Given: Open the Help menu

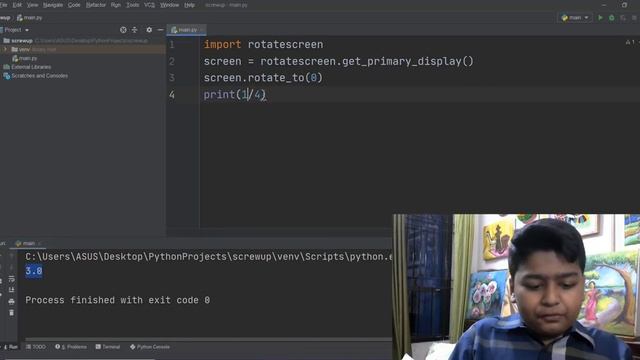Looking at the screenshot, I should coord(189,5).
